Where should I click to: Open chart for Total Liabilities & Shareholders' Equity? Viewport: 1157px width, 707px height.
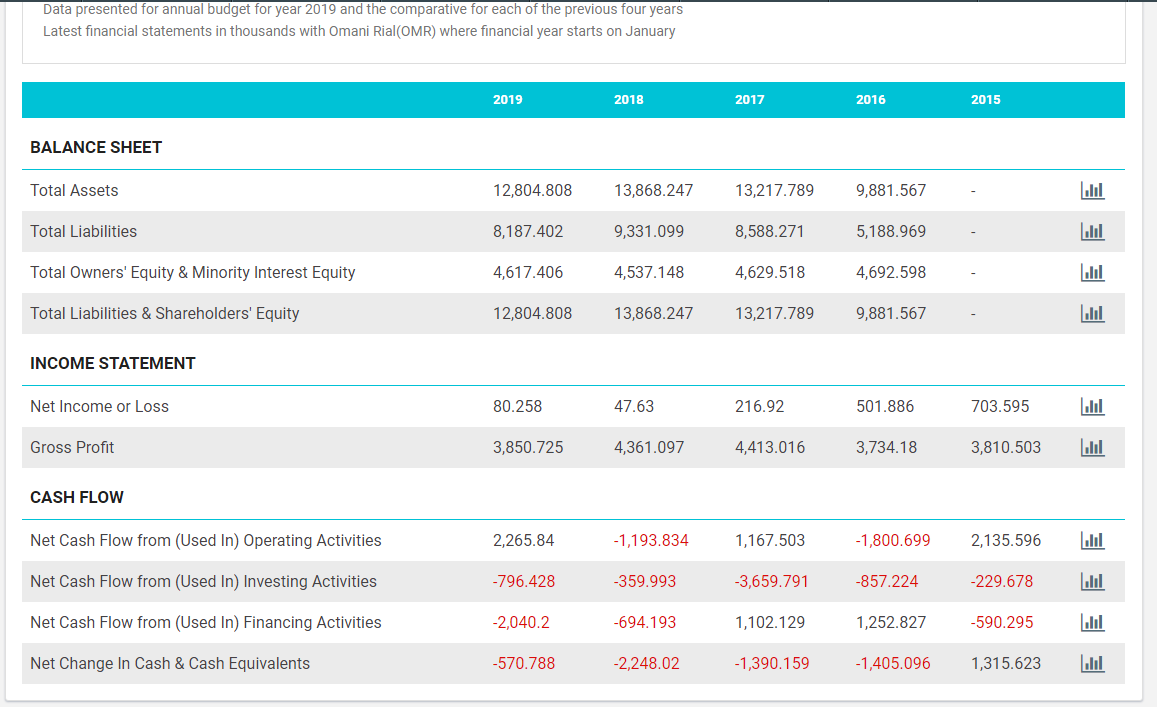[x=1092, y=313]
